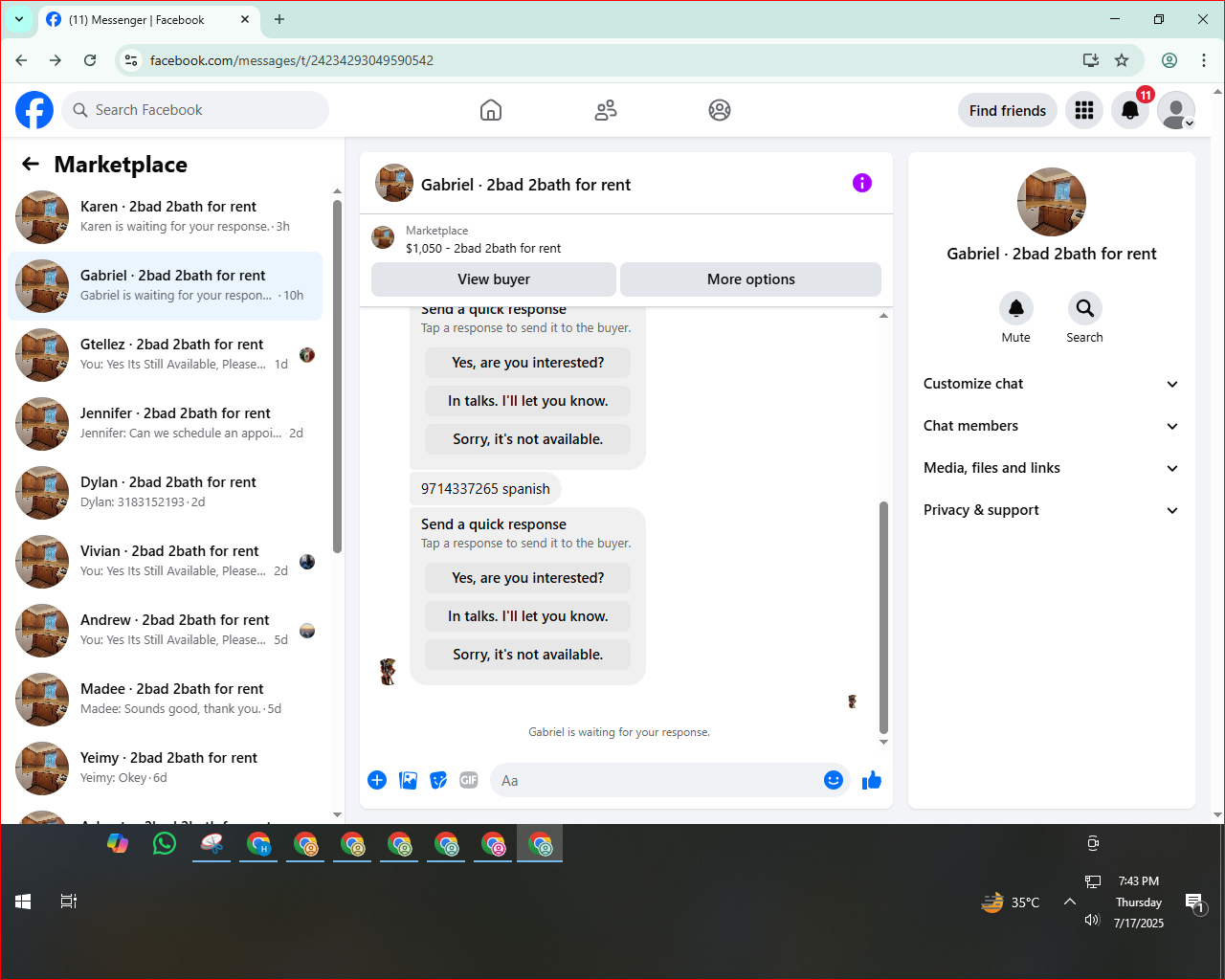Open Yeimy 2bad 2bath conversation
This screenshot has height=980, width=1225.
(x=165, y=768)
